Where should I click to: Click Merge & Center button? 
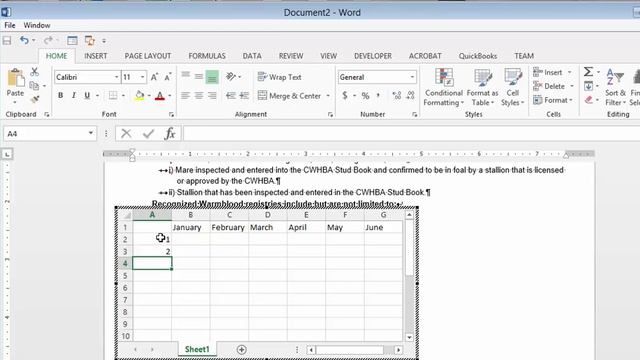(290, 96)
